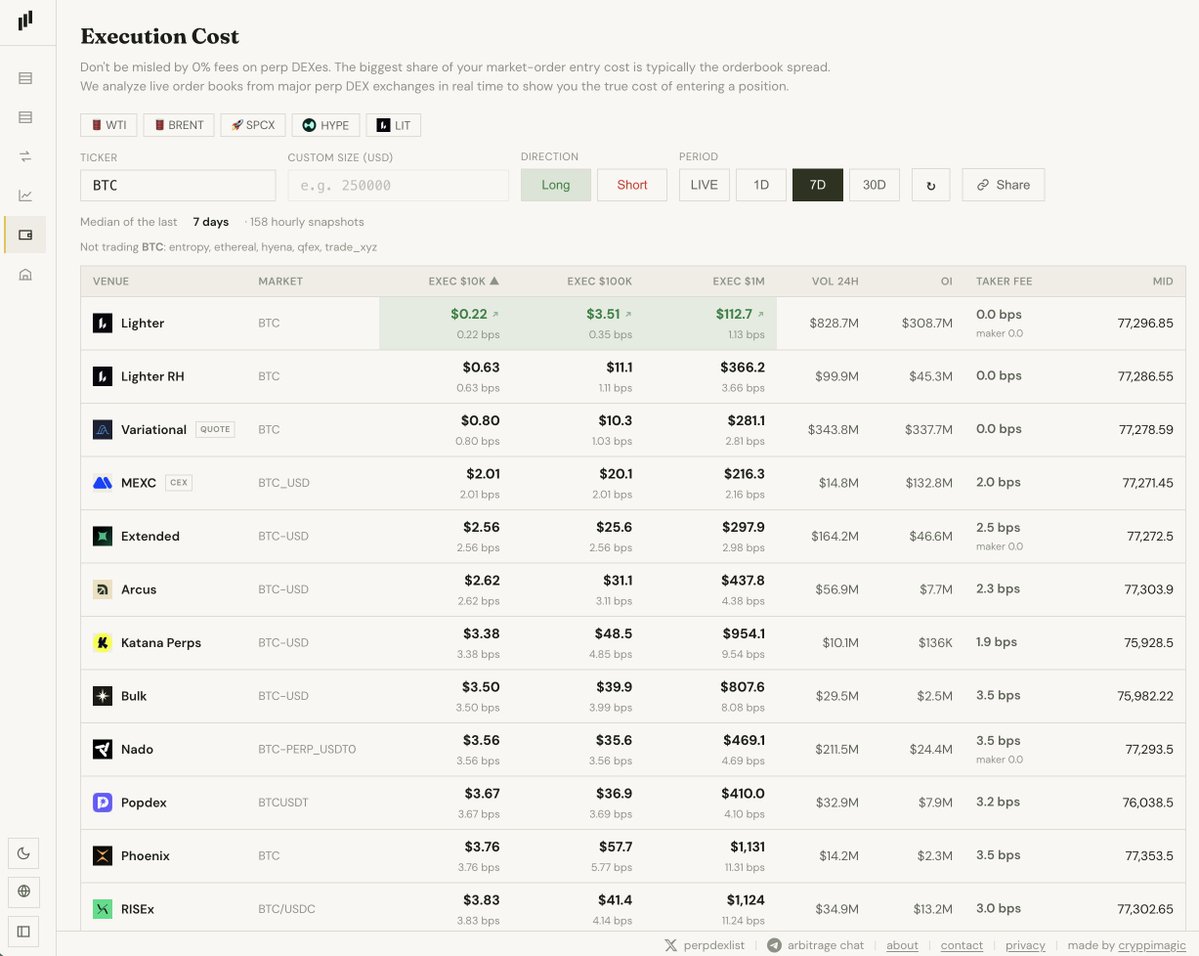The image size is (1199, 956).
Task: Switch period to 7D
Action: coord(817,185)
